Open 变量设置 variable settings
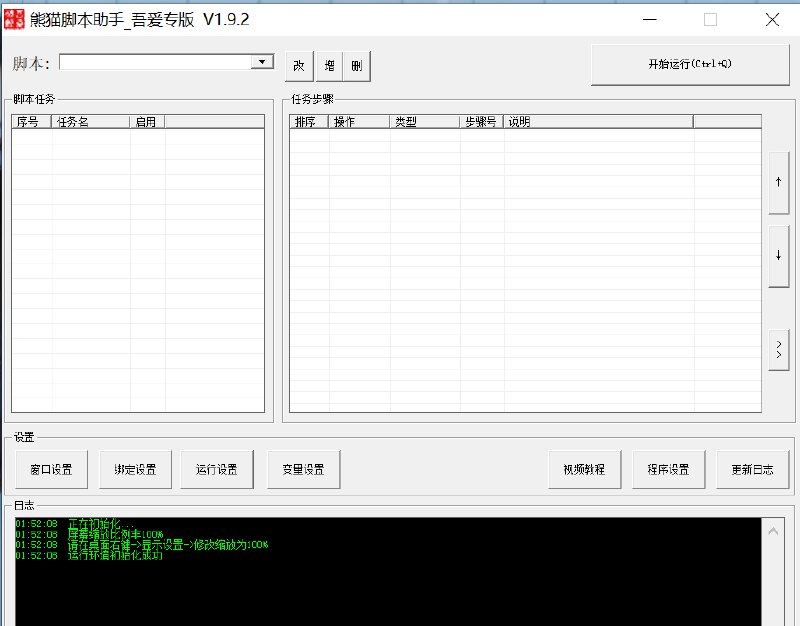This screenshot has width=800, height=626. (302, 468)
